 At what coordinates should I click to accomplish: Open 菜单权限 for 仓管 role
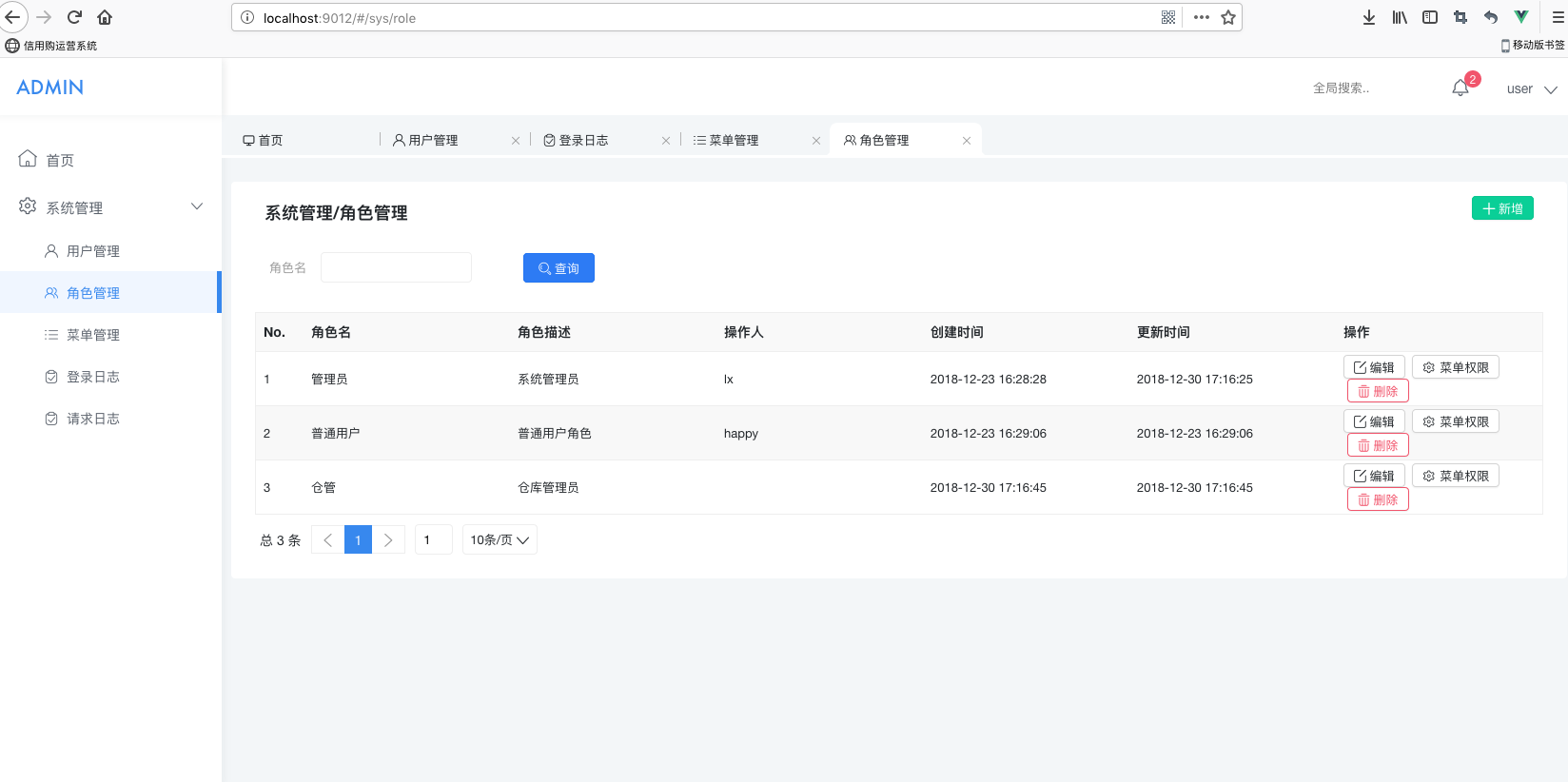pos(1456,476)
